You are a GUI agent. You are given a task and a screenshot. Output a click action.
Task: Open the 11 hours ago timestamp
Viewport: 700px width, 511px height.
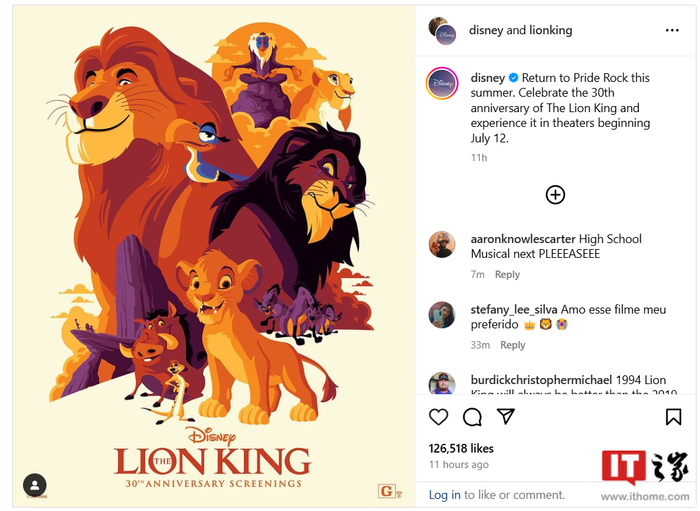point(458,465)
